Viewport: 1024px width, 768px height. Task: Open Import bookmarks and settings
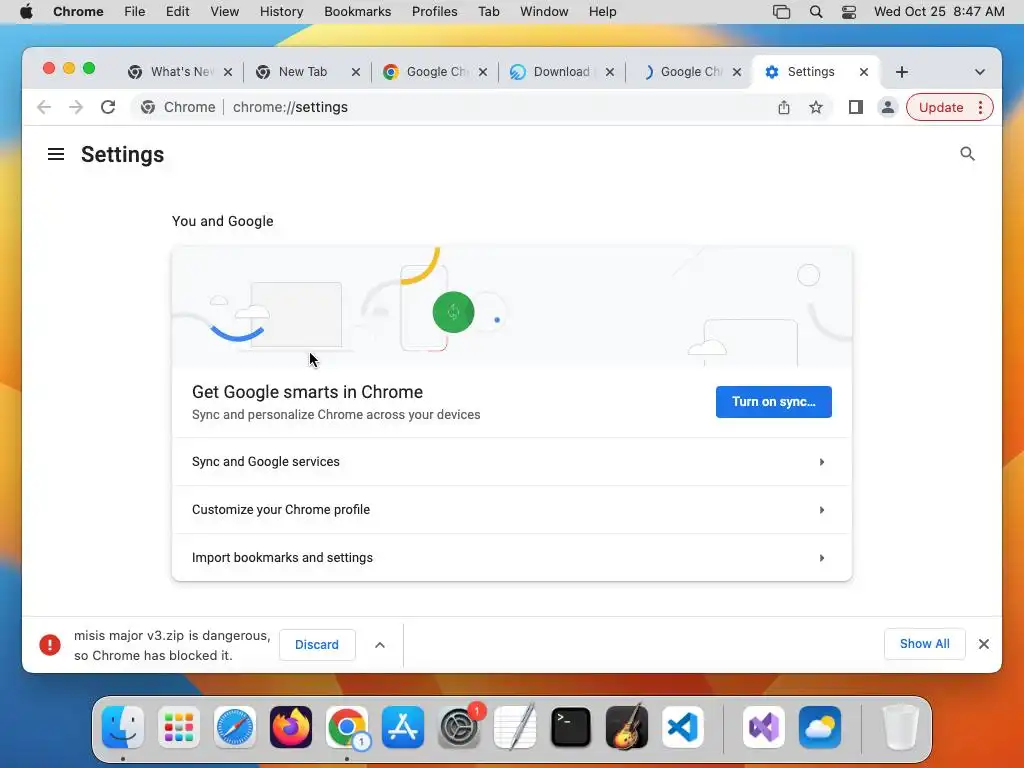point(511,558)
